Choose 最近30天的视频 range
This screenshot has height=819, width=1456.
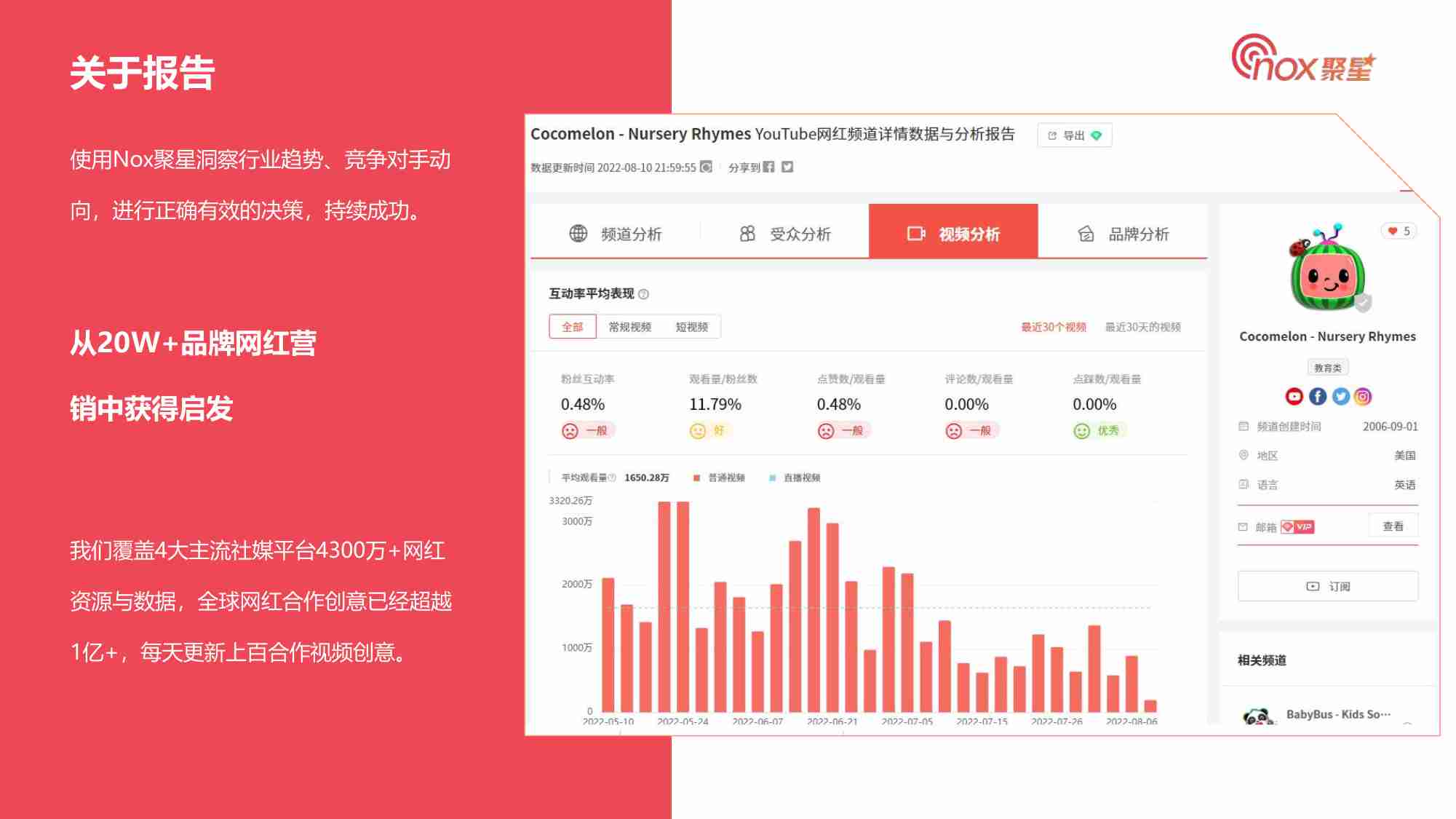click(x=1143, y=327)
